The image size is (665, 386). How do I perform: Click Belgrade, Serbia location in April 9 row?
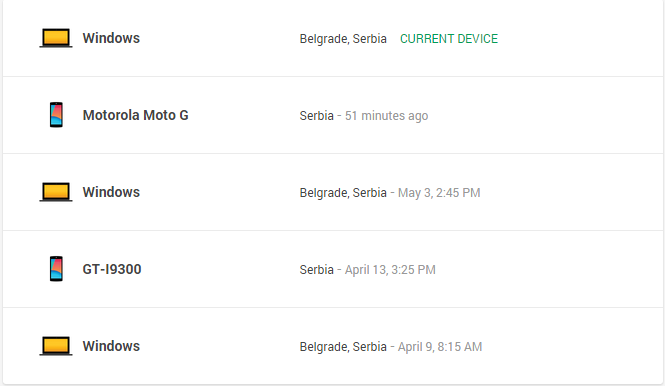[x=343, y=347]
